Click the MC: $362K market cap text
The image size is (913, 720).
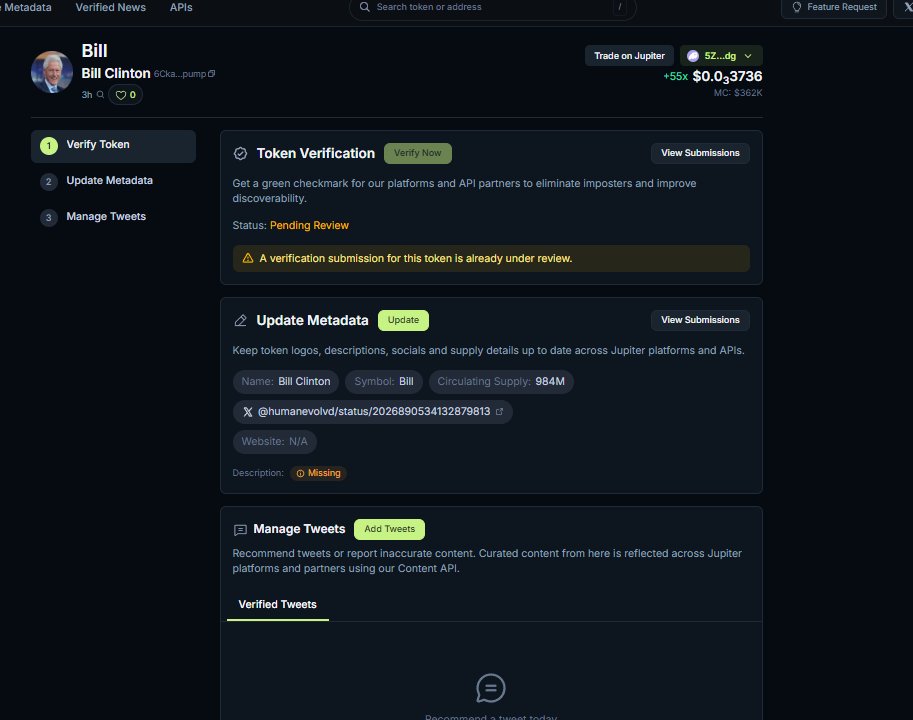pos(738,93)
